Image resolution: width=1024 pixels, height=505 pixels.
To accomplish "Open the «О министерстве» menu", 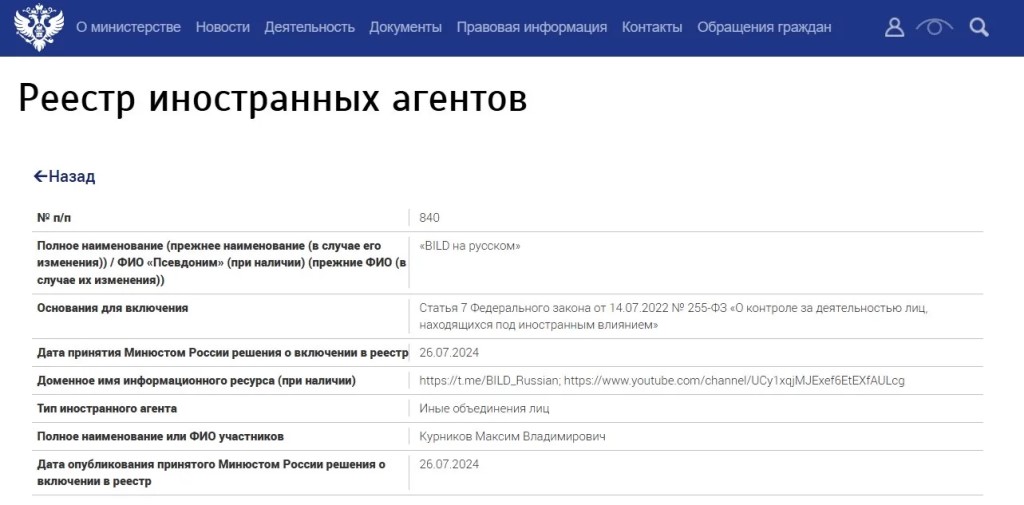I will click(129, 27).
